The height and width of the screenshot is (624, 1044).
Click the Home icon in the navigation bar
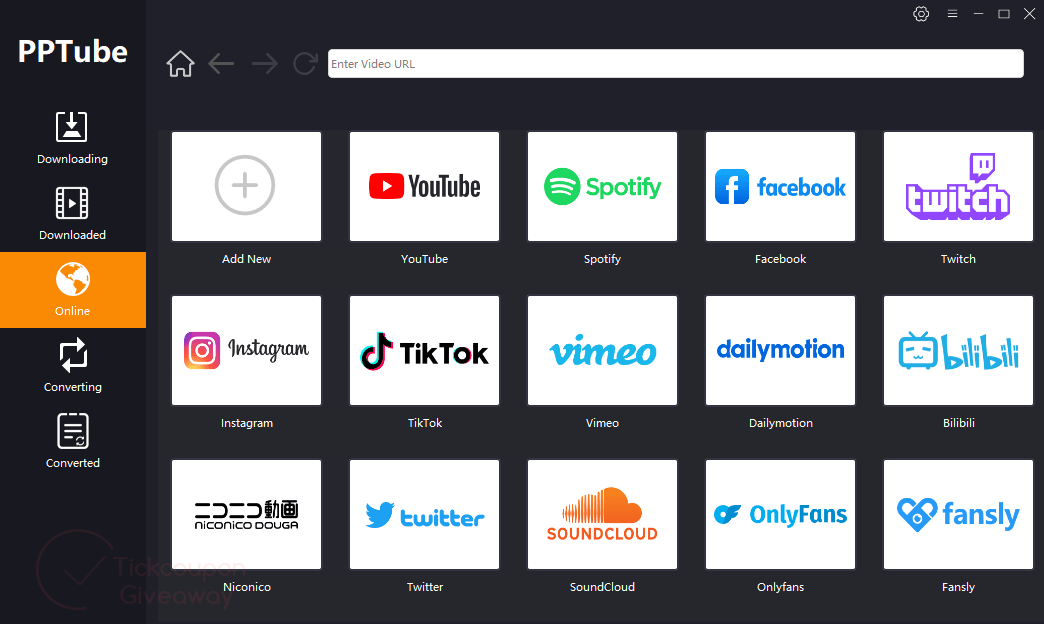pos(180,64)
